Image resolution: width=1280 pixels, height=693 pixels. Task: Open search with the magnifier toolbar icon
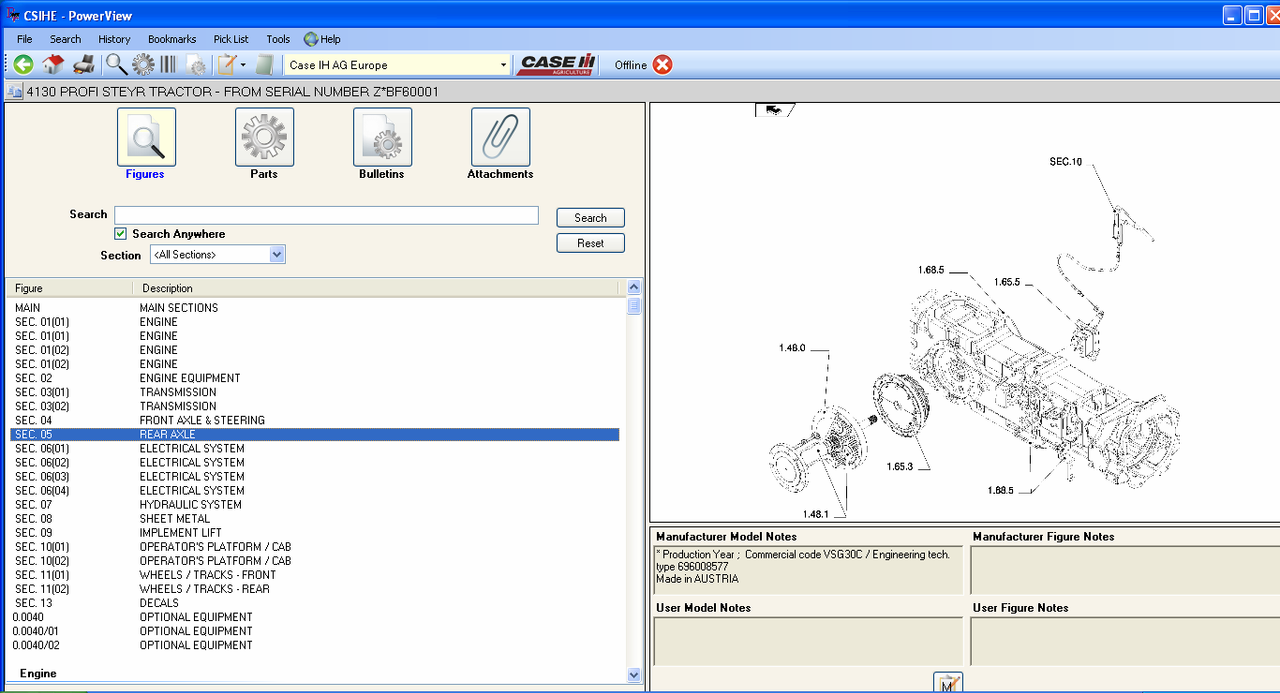[x=117, y=65]
